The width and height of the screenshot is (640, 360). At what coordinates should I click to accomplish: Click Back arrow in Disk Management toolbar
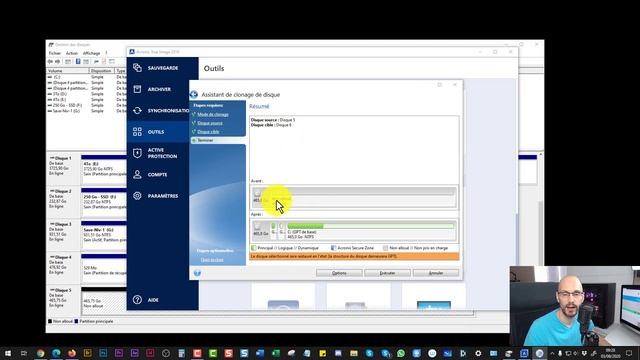coord(50,62)
